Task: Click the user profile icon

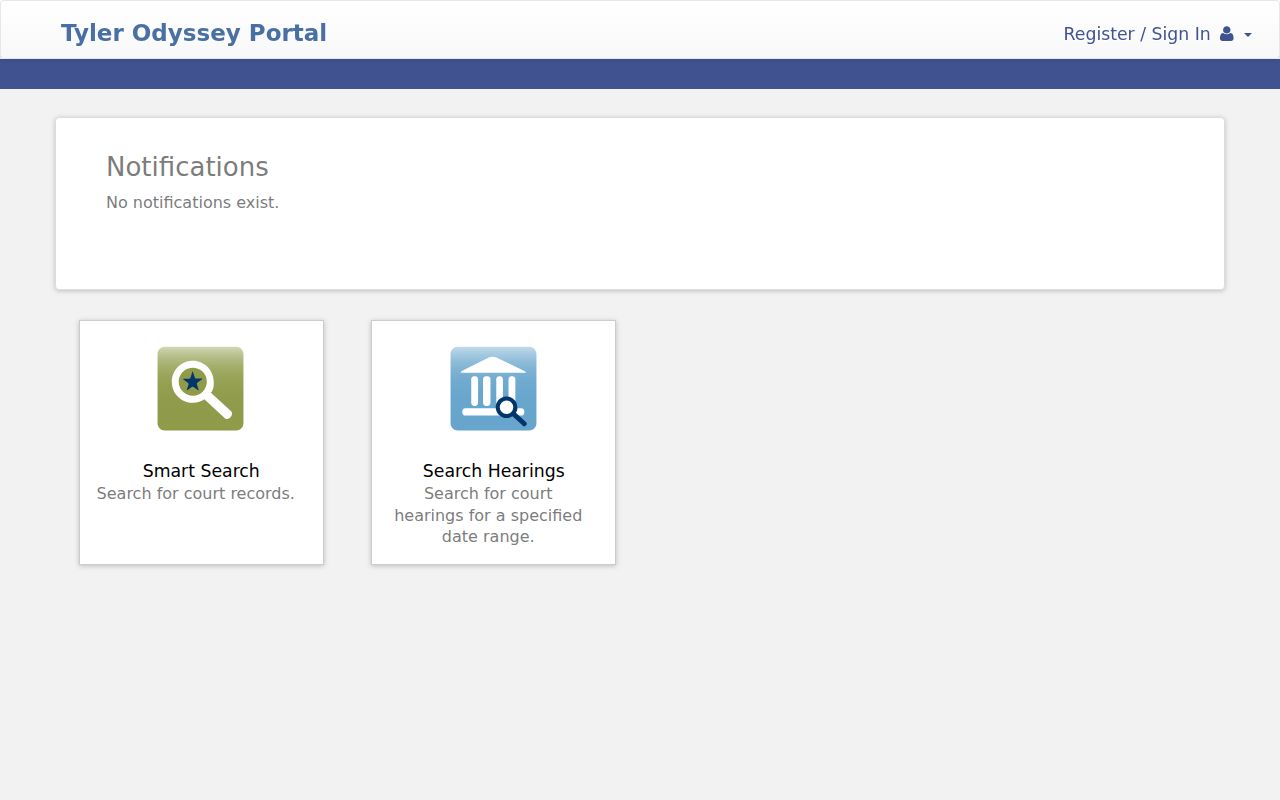Action: tap(1227, 34)
